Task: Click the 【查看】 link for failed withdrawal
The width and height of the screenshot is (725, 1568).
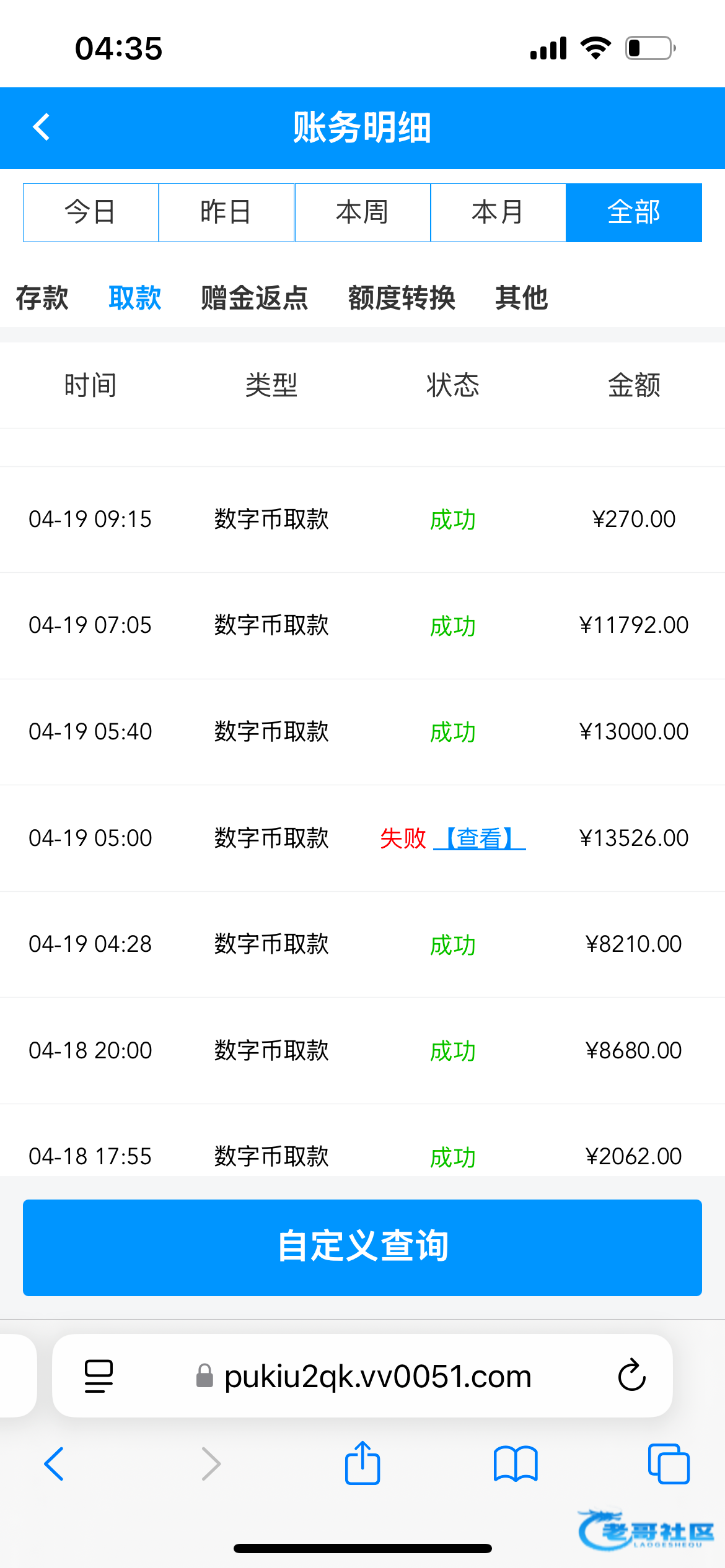Action: pyautogui.click(x=480, y=838)
